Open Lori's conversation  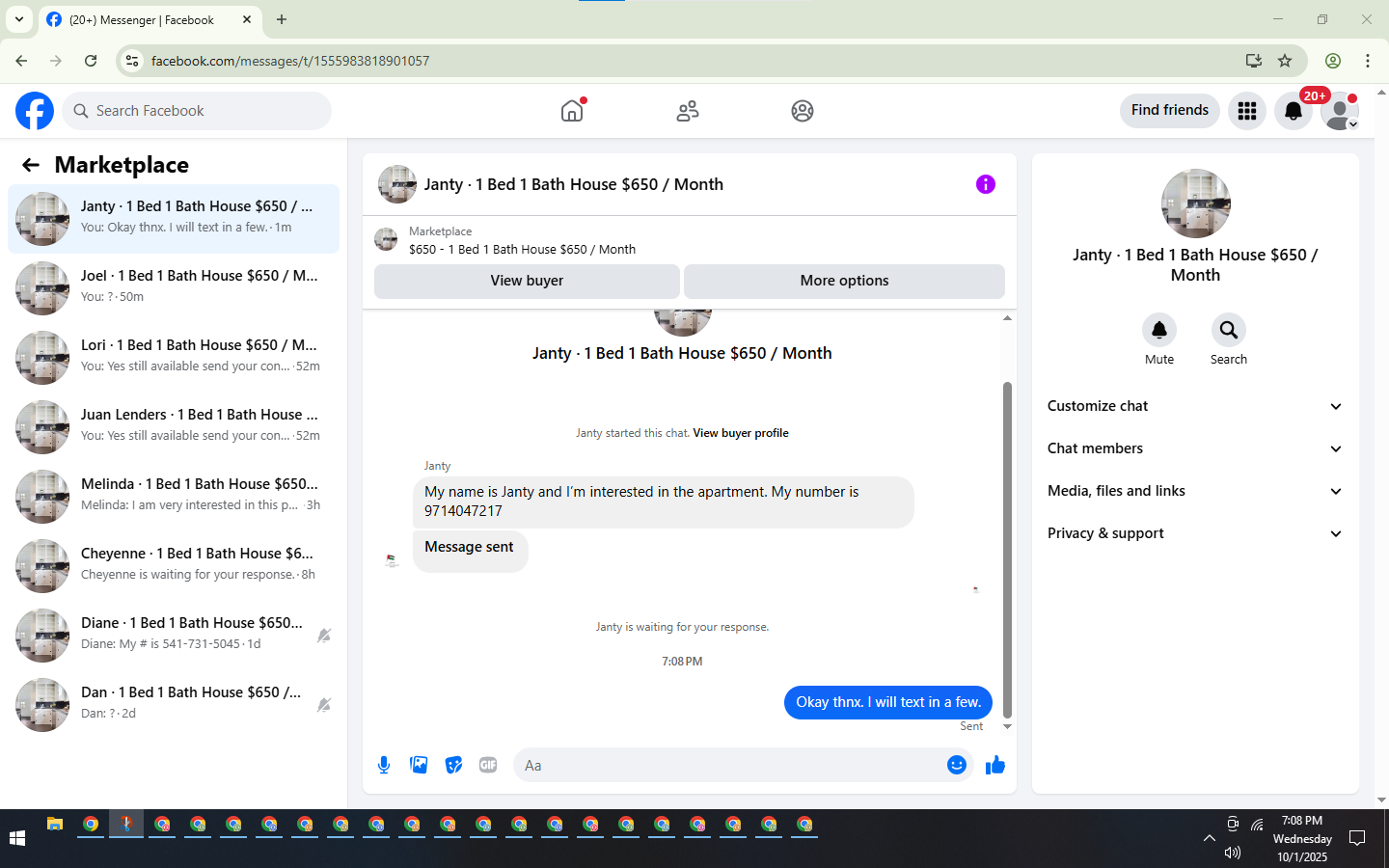click(x=174, y=358)
